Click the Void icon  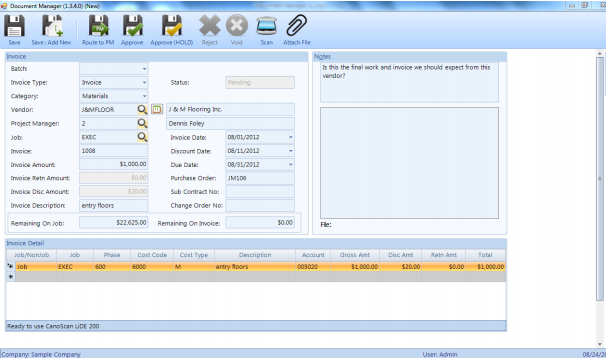(237, 26)
